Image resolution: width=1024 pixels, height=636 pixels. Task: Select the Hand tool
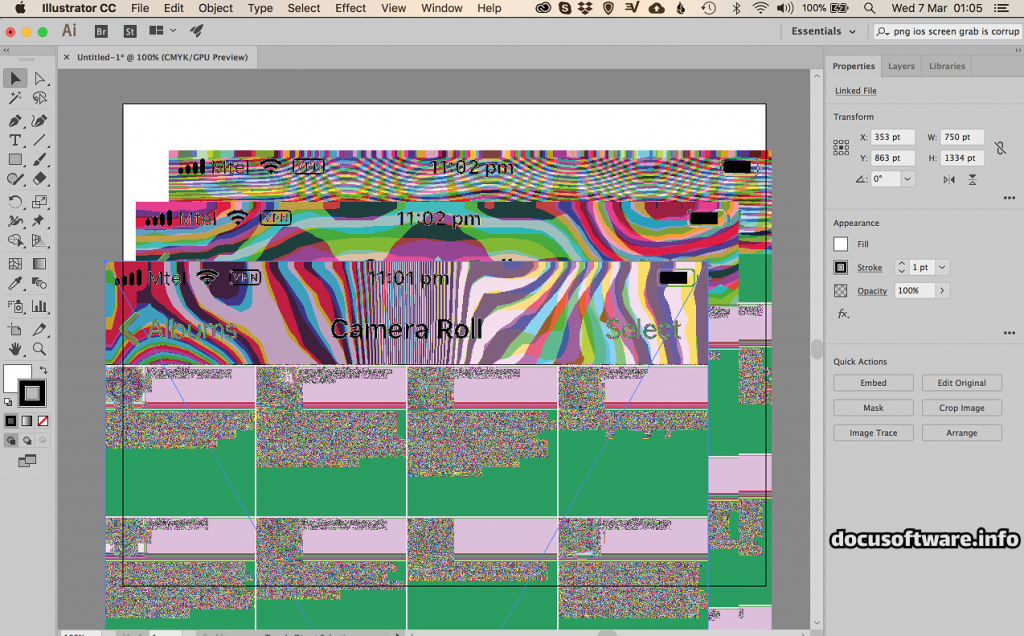(x=15, y=349)
